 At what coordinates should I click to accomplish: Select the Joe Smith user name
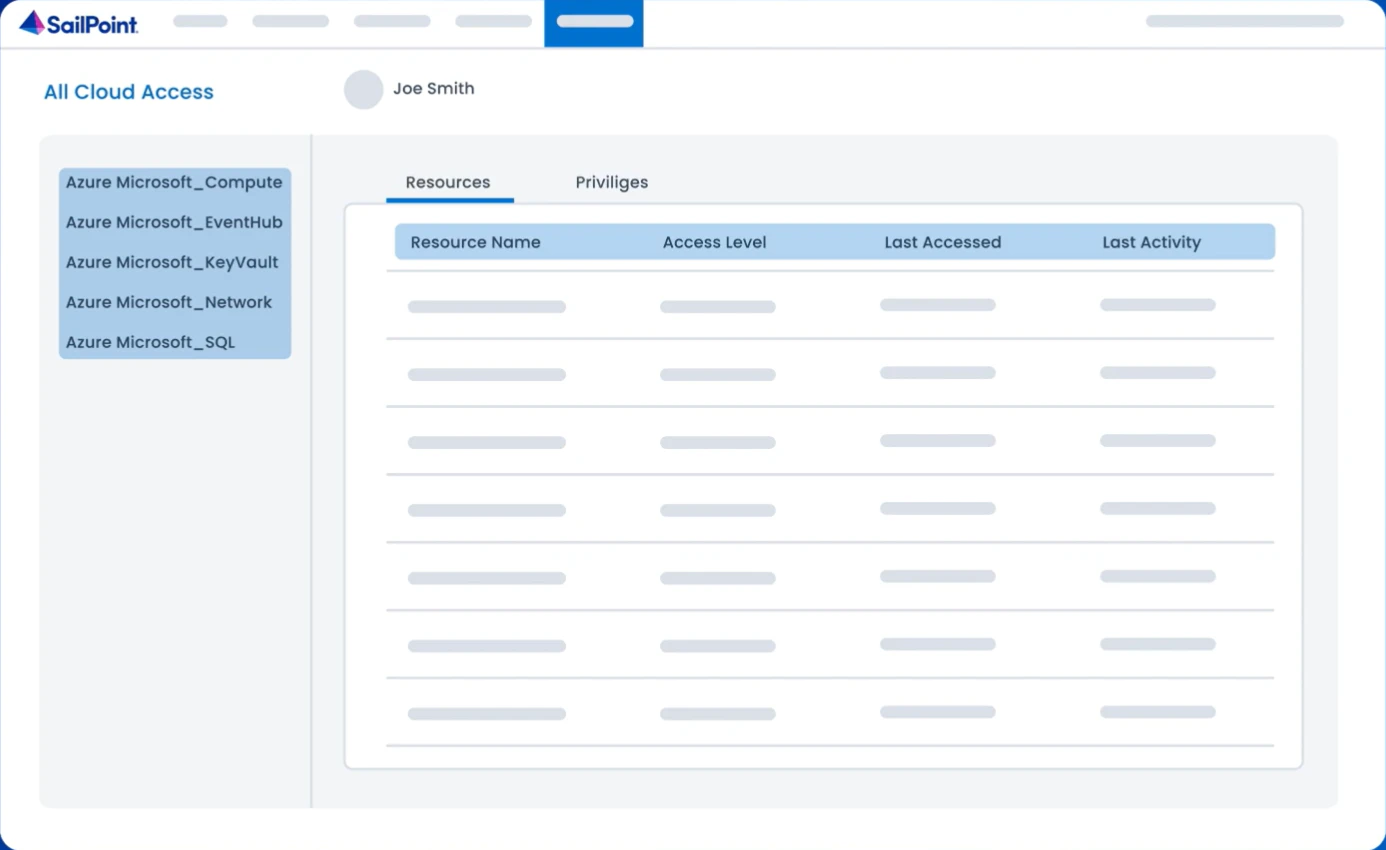click(x=434, y=88)
